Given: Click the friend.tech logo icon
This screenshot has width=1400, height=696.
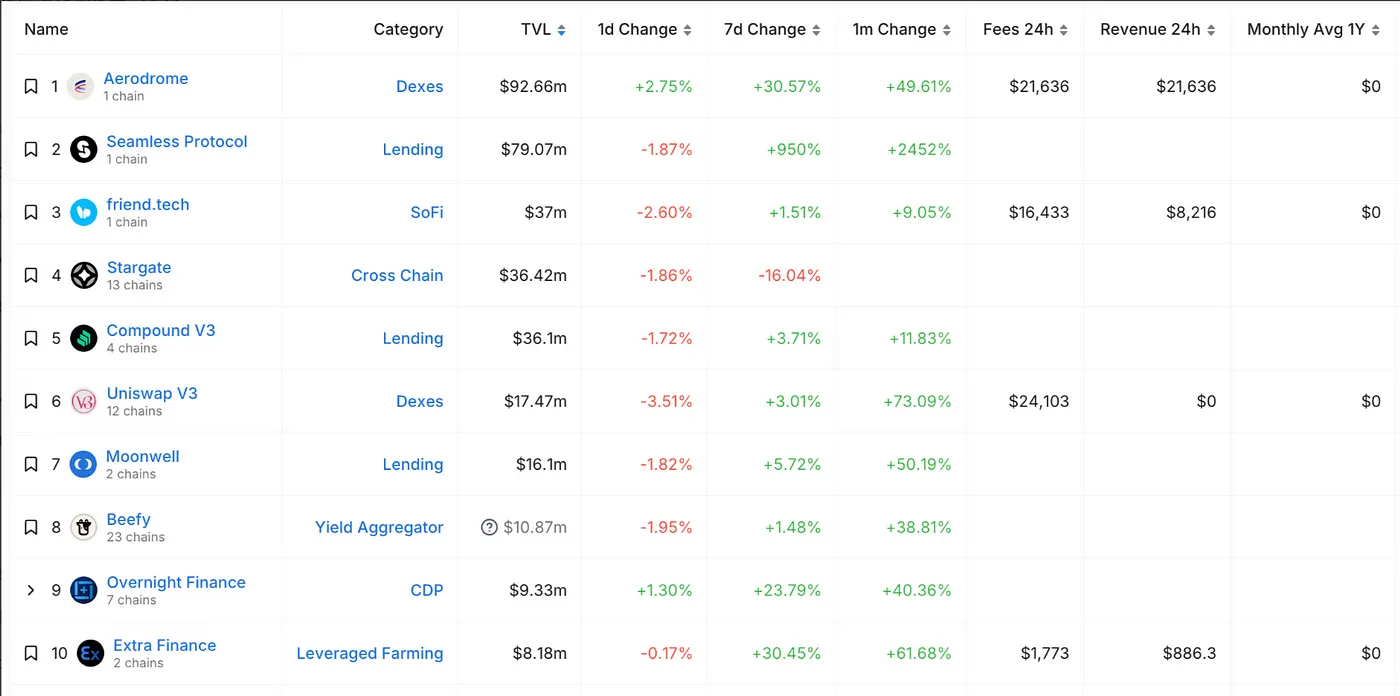Looking at the screenshot, I should (x=84, y=213).
